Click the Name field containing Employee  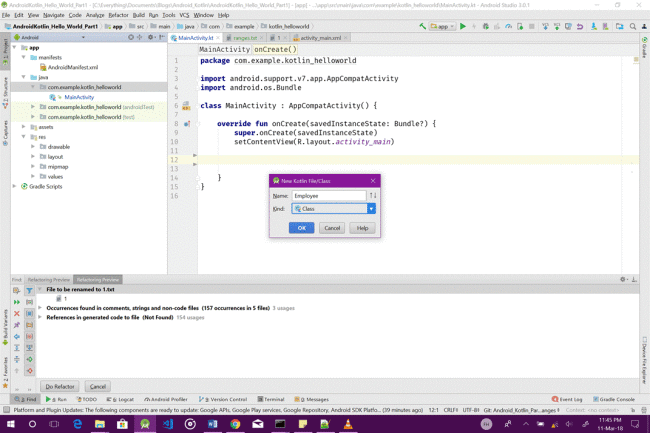pyautogui.click(x=329, y=196)
